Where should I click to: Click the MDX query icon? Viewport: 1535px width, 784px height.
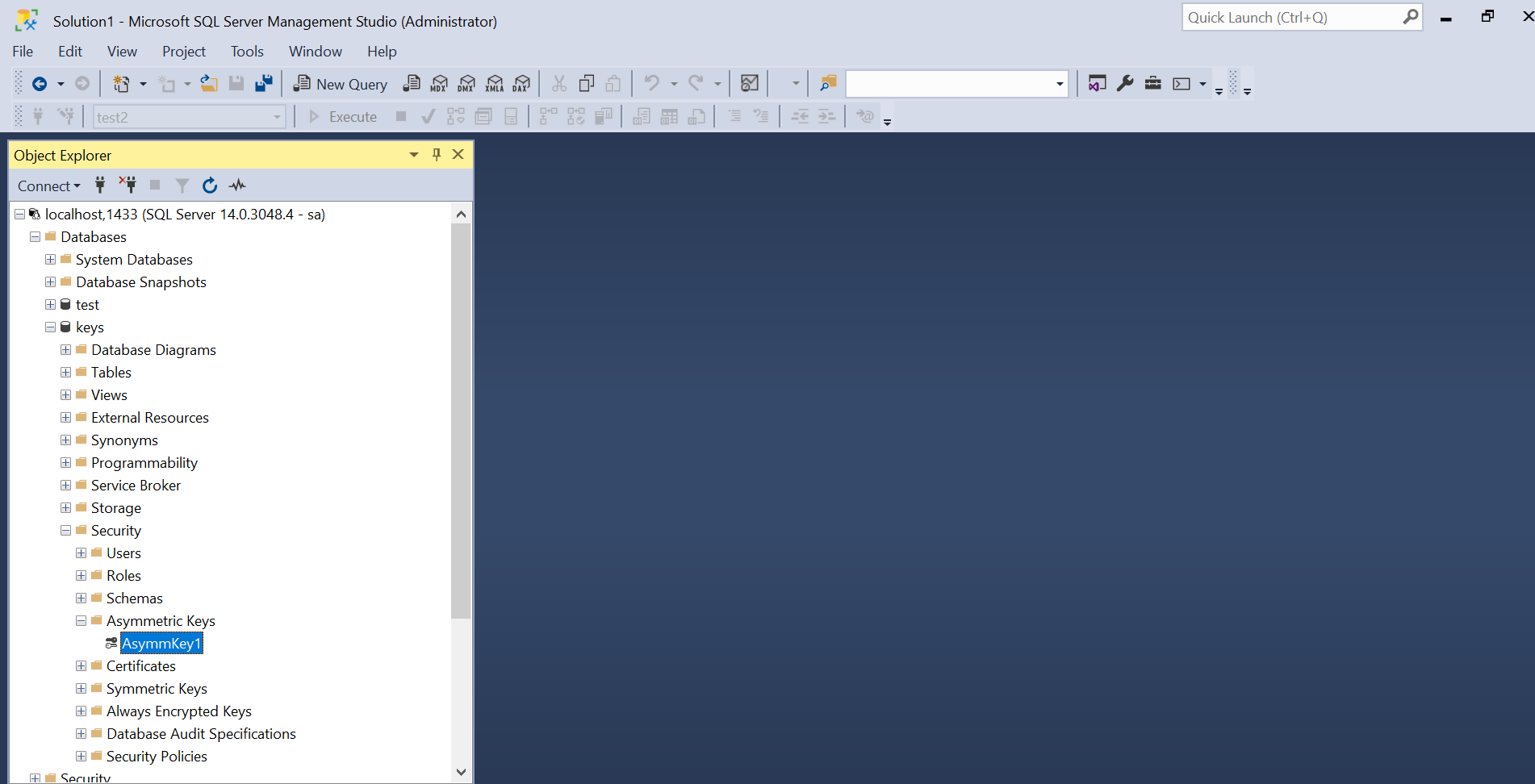pyautogui.click(x=439, y=84)
